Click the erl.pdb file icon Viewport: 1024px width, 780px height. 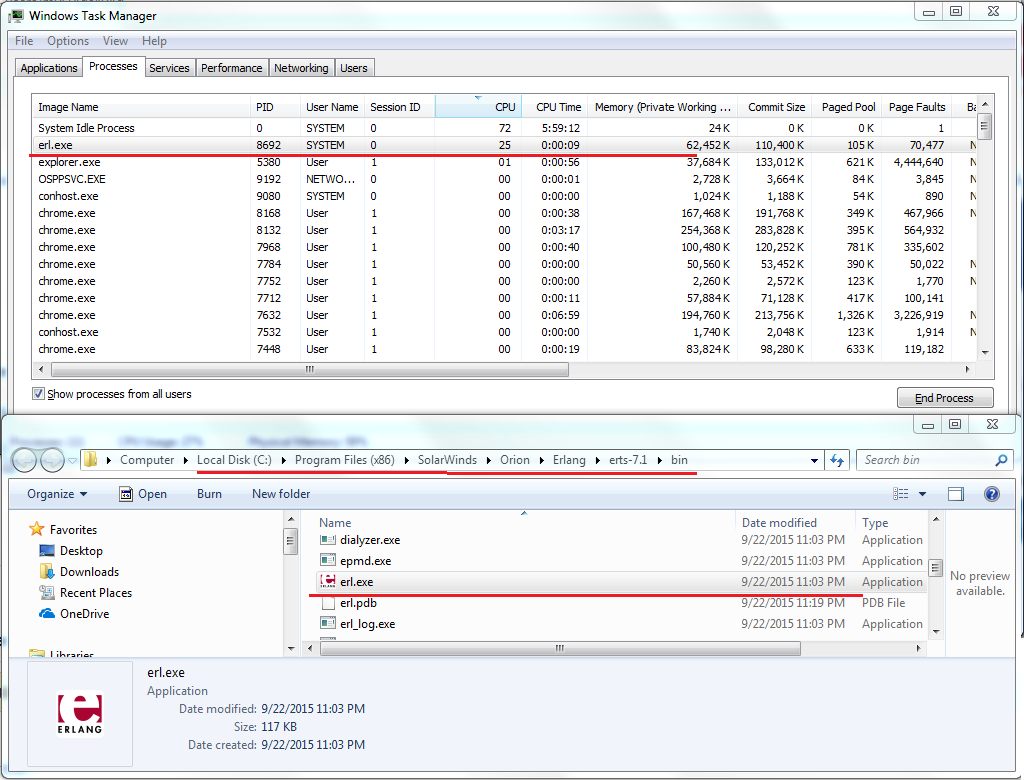328,602
